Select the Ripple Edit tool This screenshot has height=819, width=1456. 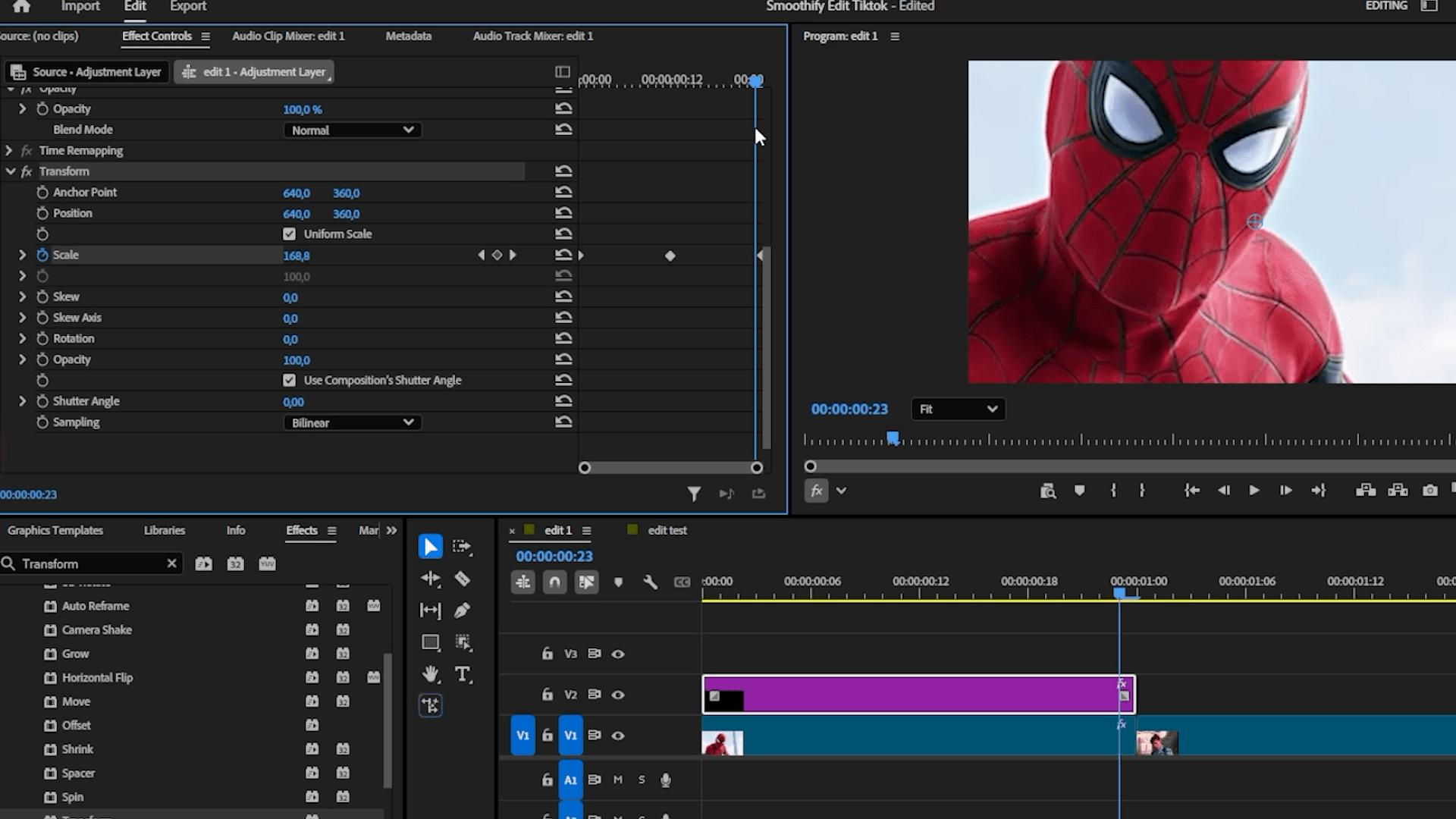430,579
